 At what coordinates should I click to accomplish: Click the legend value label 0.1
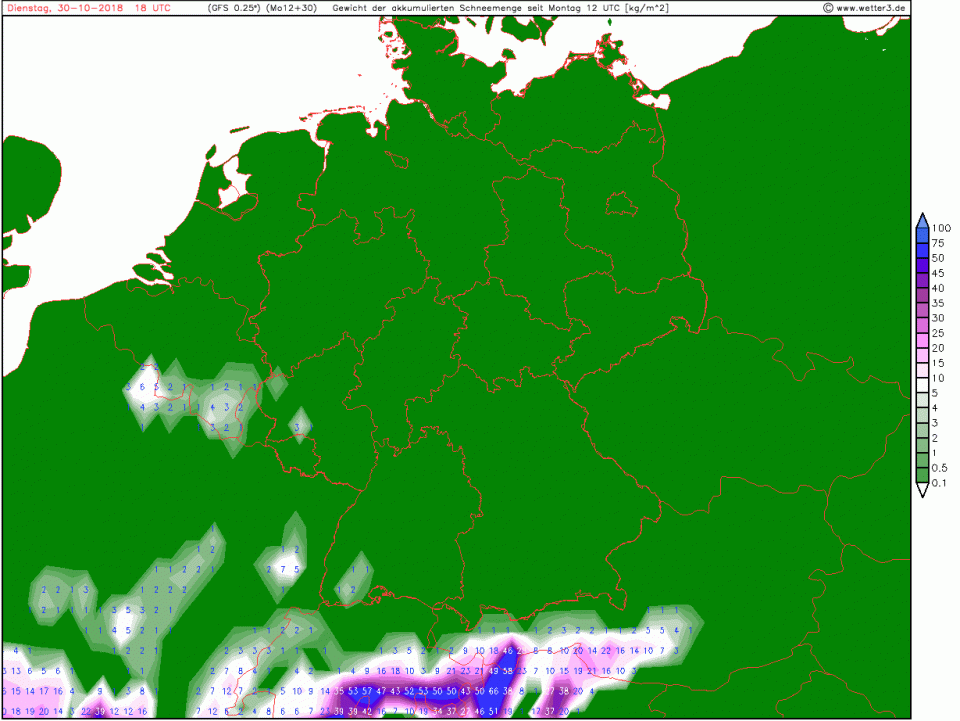click(x=940, y=484)
